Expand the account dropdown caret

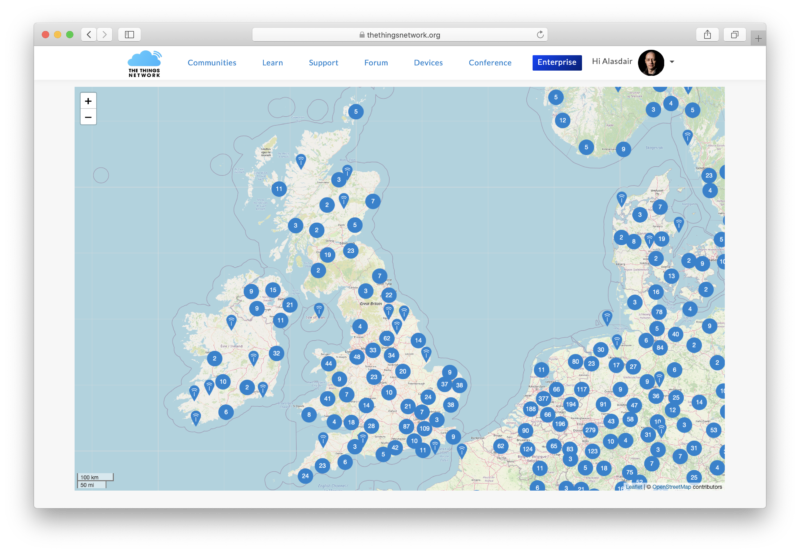pyautogui.click(x=672, y=62)
